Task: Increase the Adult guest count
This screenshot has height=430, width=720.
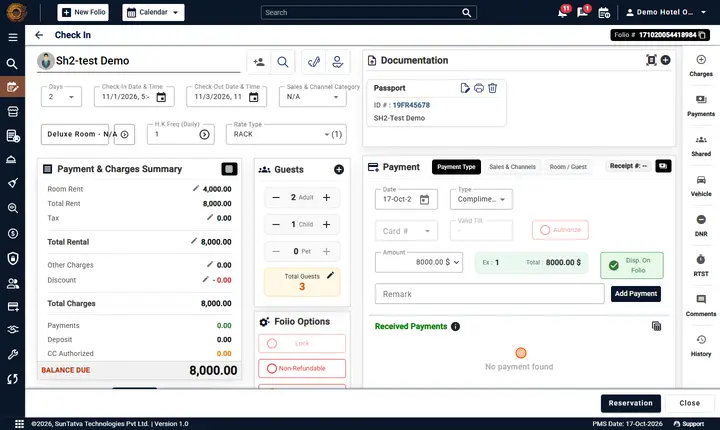Action: click(x=326, y=198)
